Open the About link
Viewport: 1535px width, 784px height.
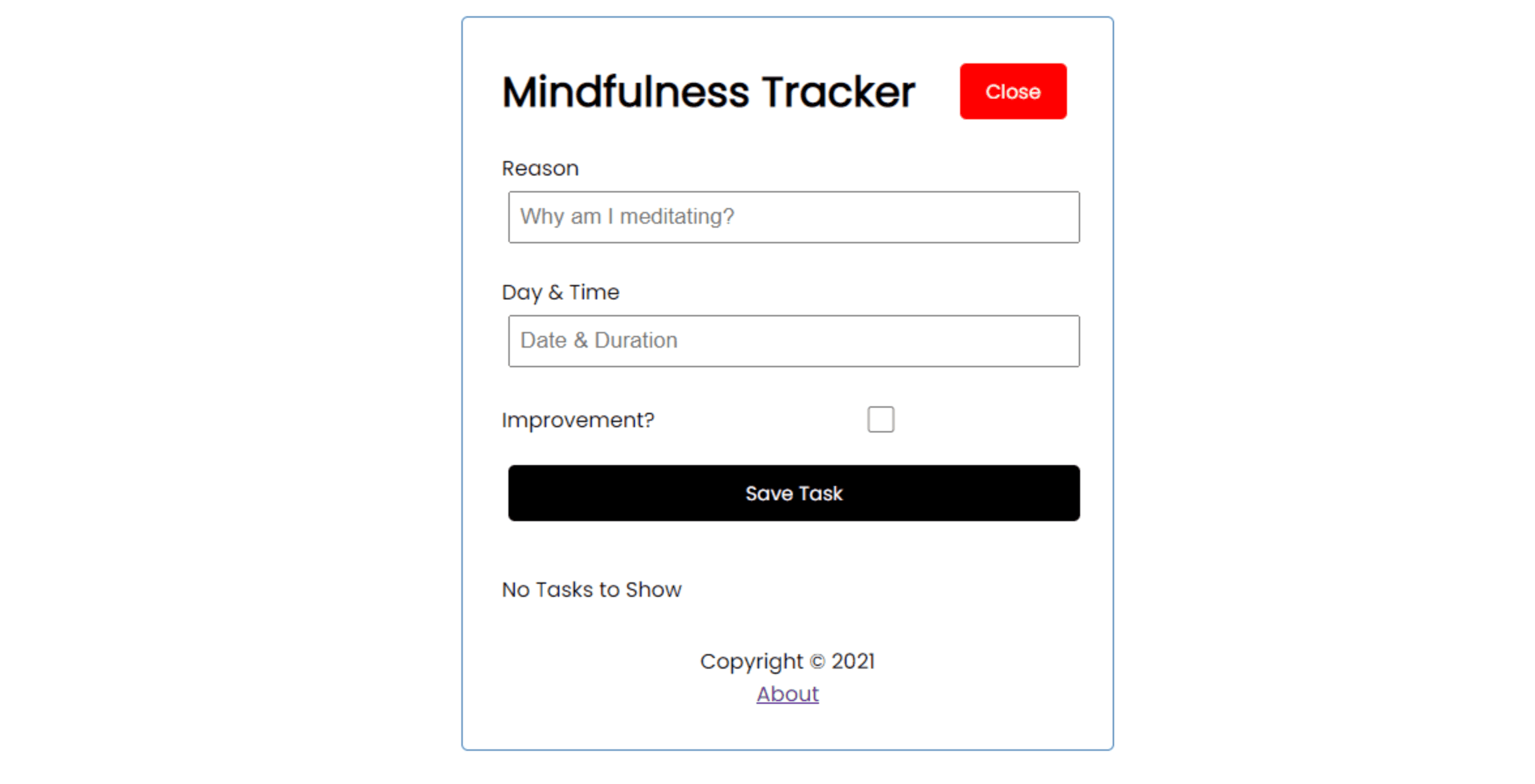(x=787, y=694)
